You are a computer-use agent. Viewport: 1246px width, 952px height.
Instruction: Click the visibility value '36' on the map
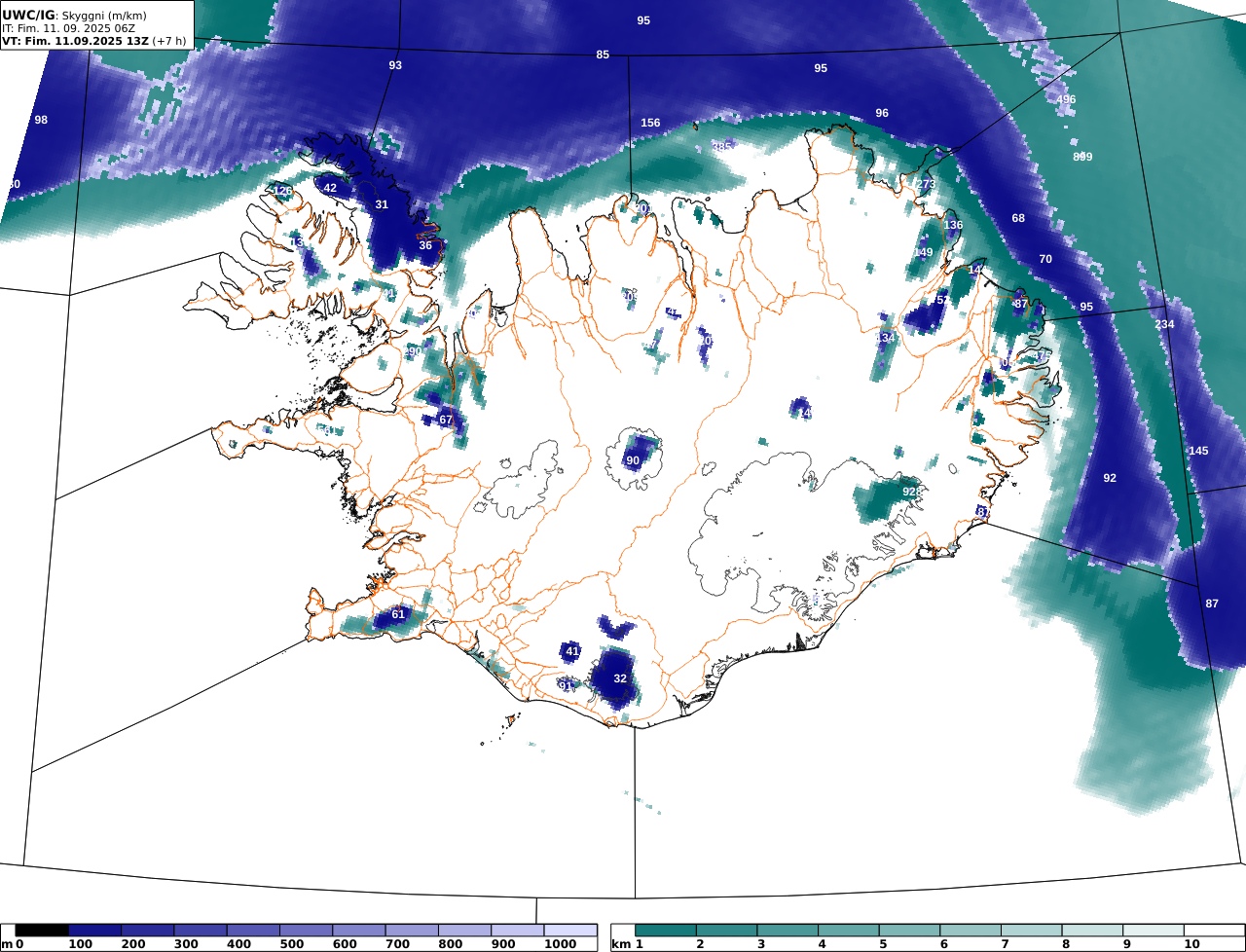point(425,245)
